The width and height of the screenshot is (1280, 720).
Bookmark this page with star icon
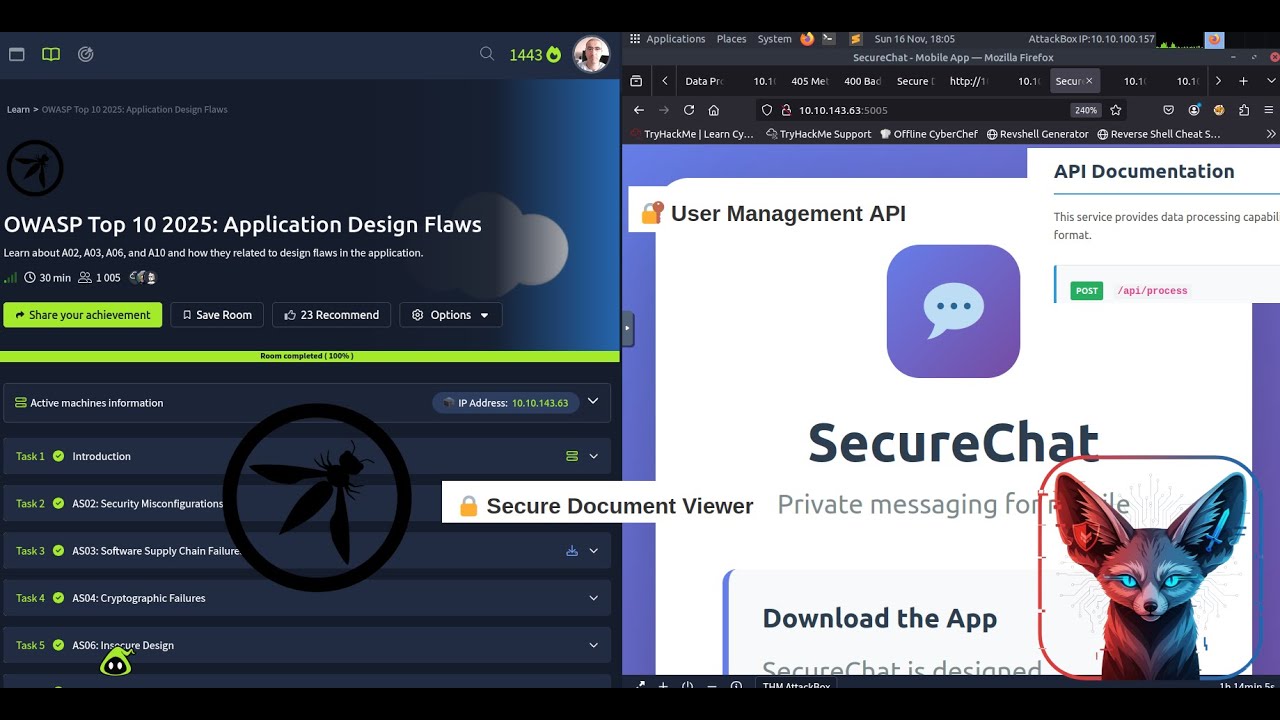(x=1116, y=110)
